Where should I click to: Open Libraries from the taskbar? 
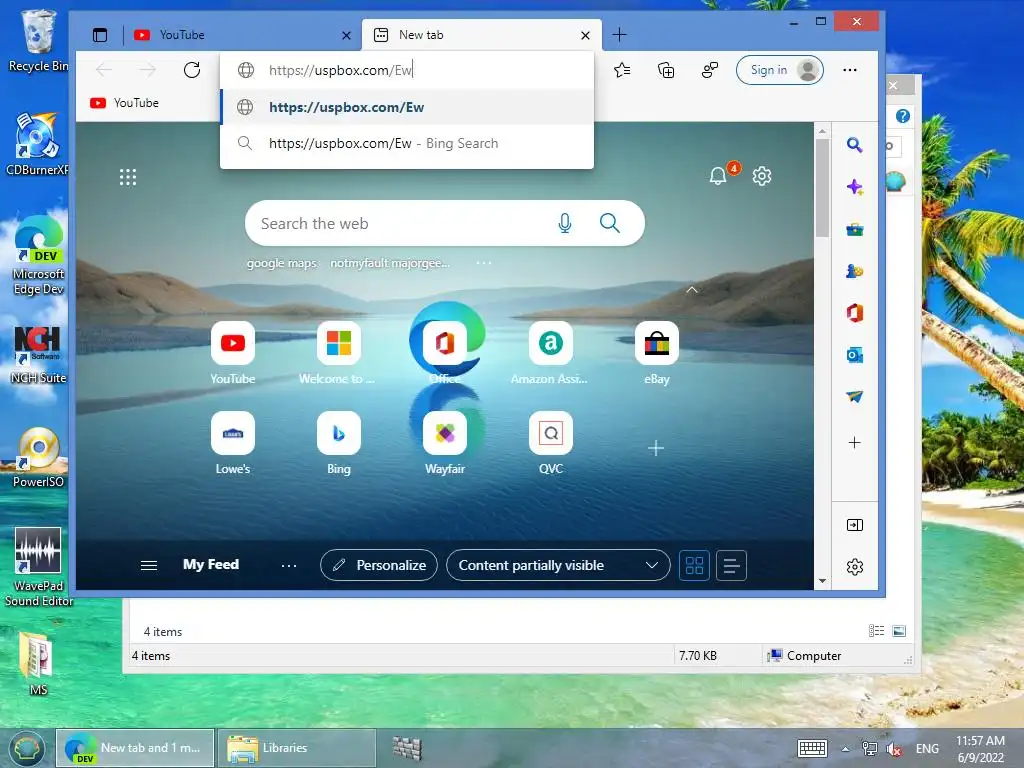coord(296,748)
